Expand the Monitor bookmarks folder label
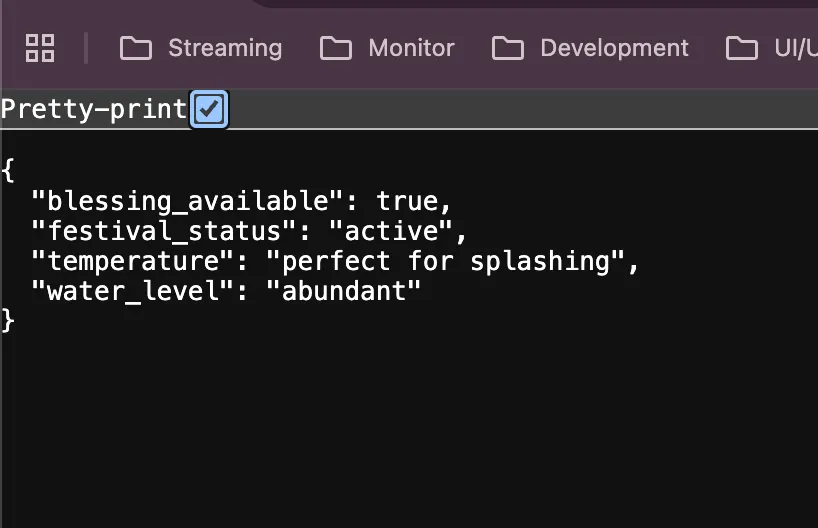This screenshot has height=528, width=818. pos(411,48)
